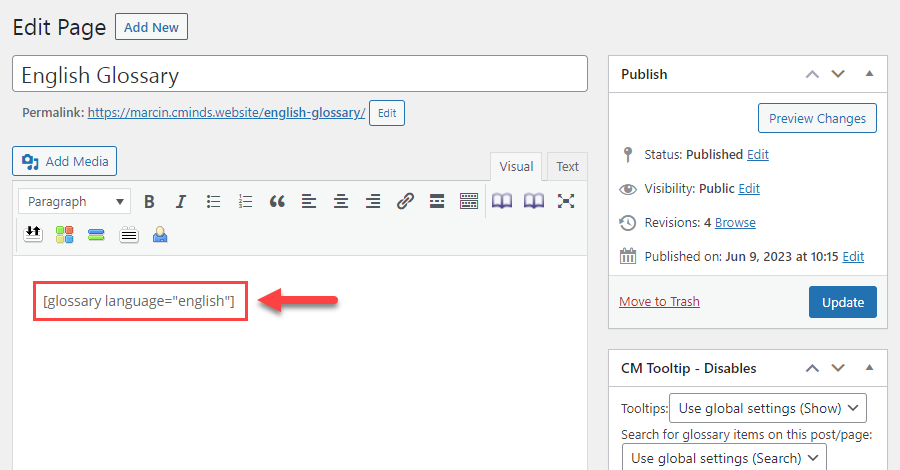This screenshot has width=900, height=470.
Task: Click the revisions clock icon
Action: pos(628,223)
